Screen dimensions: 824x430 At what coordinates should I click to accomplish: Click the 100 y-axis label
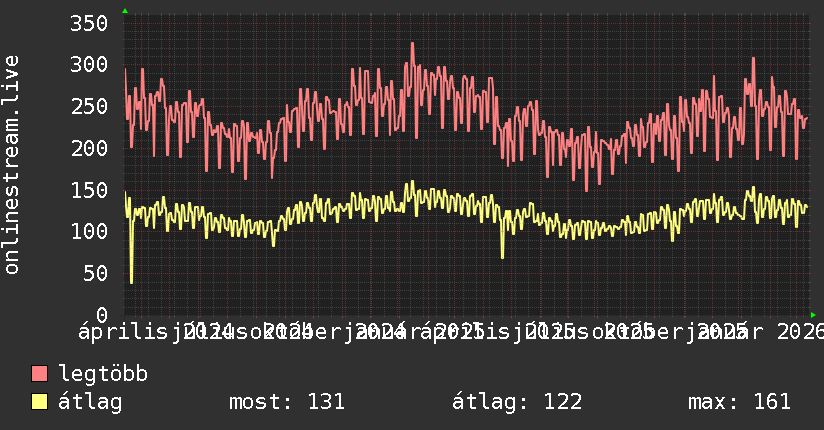[x=89, y=231]
